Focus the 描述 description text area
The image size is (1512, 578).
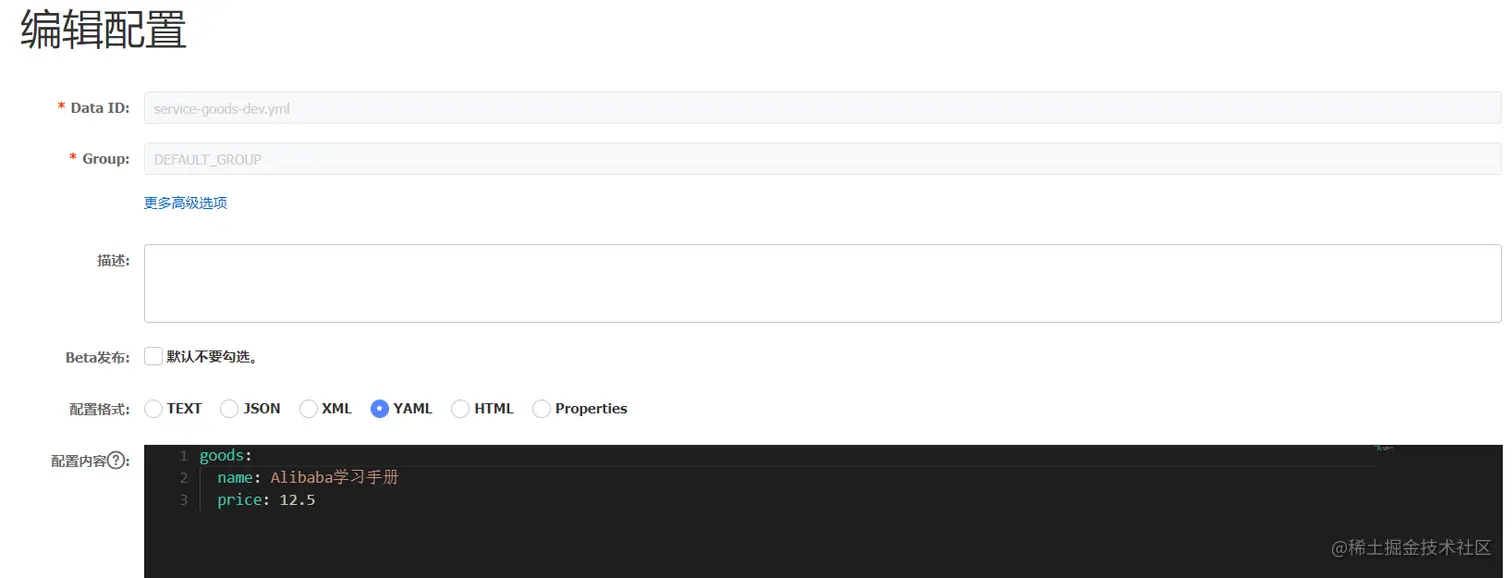click(822, 284)
